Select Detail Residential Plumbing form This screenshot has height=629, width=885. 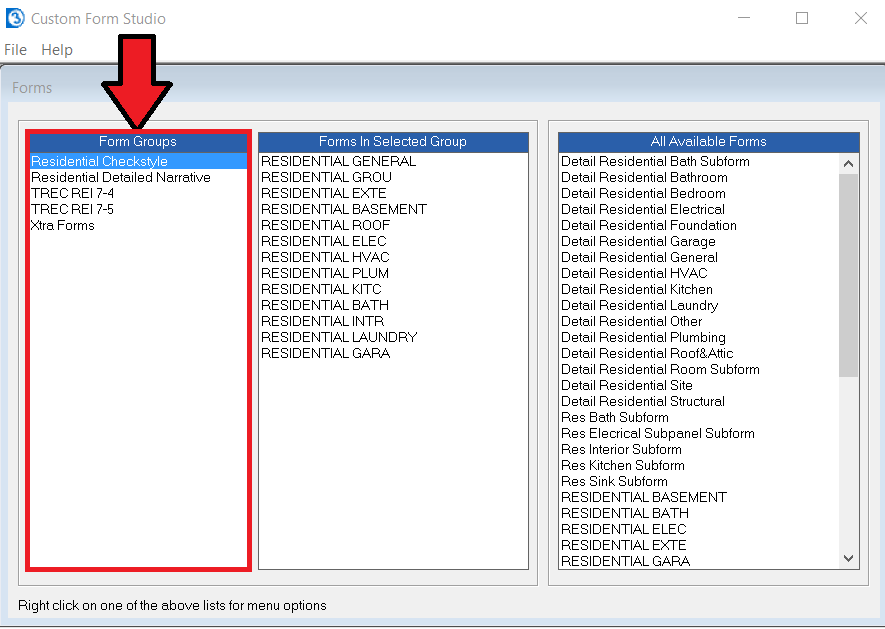pos(699,337)
